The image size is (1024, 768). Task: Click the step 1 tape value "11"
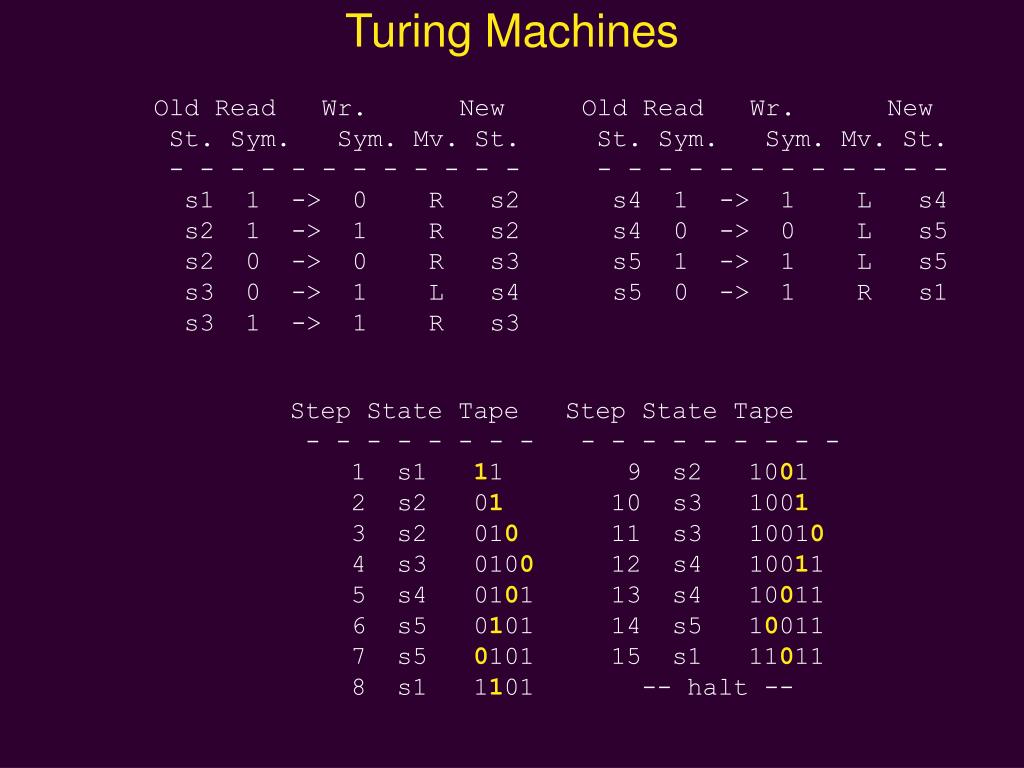coord(488,472)
